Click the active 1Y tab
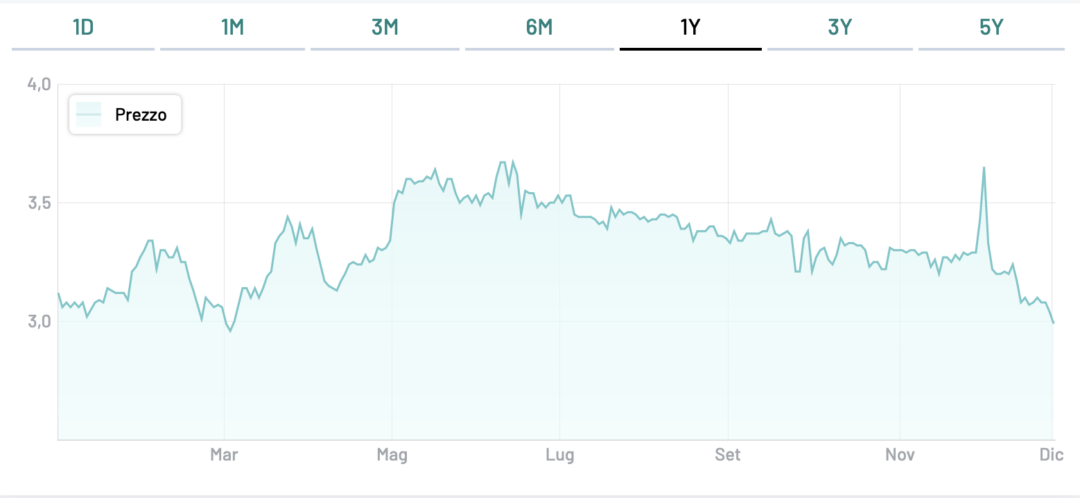Screen dimensions: 1080x498 click(690, 27)
